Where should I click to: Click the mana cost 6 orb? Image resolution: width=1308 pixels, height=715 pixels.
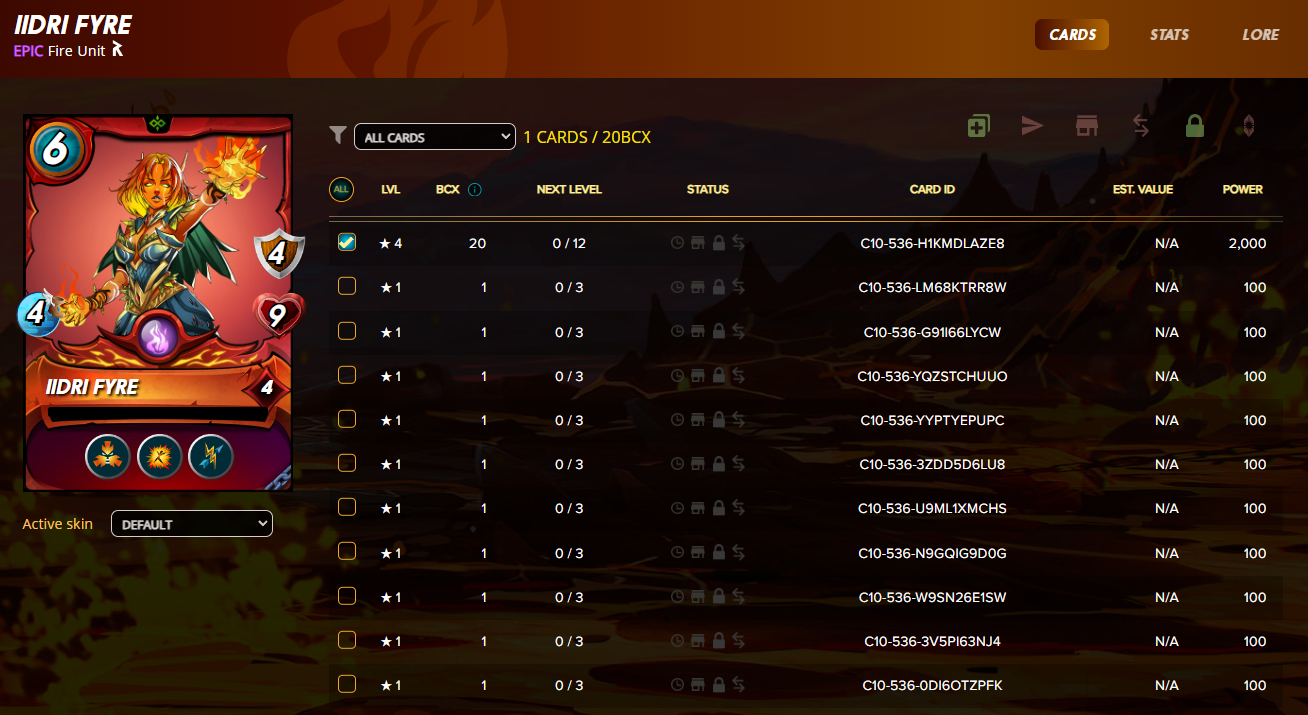pos(56,150)
